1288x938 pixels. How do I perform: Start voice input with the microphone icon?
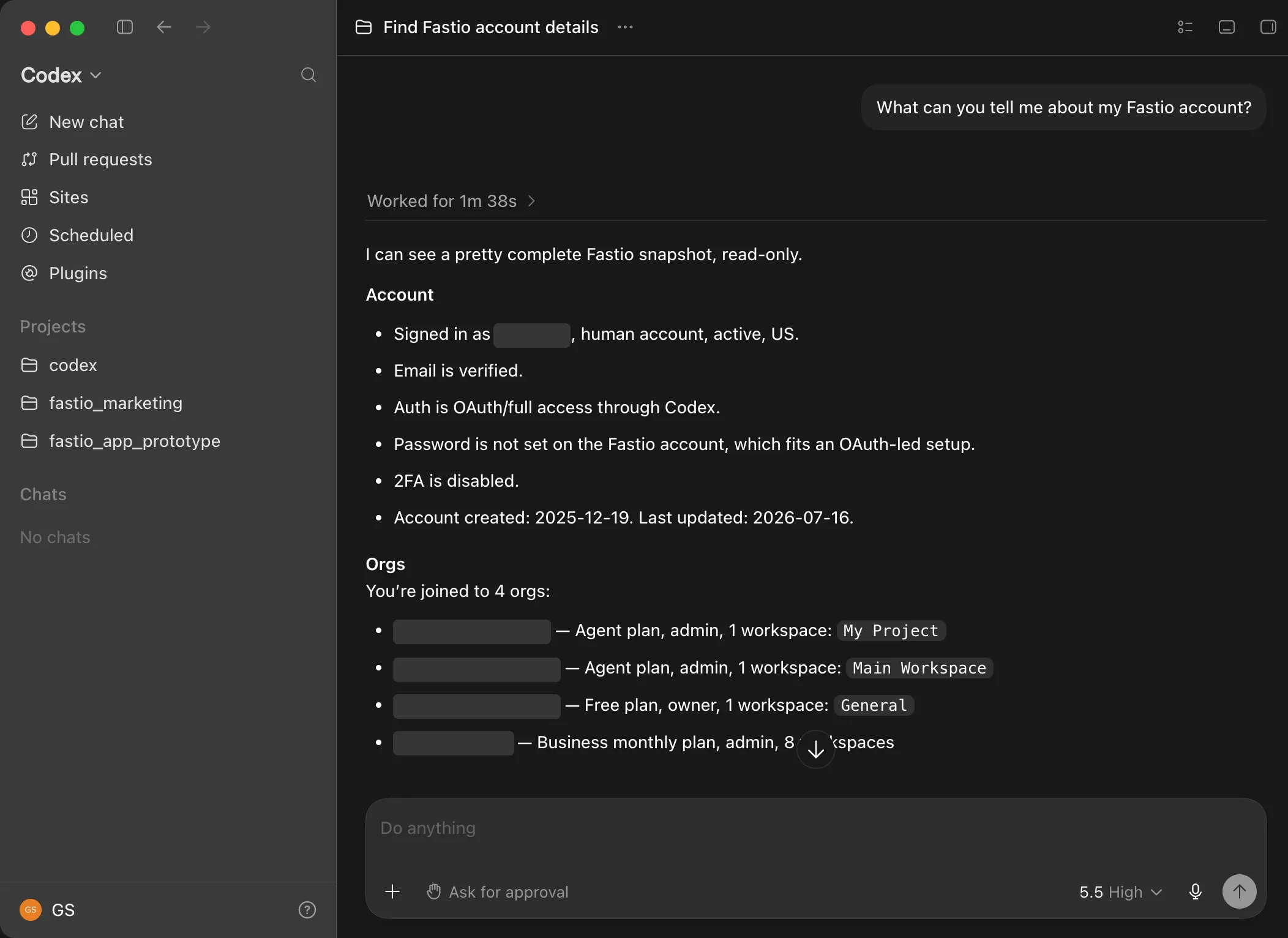(x=1195, y=891)
